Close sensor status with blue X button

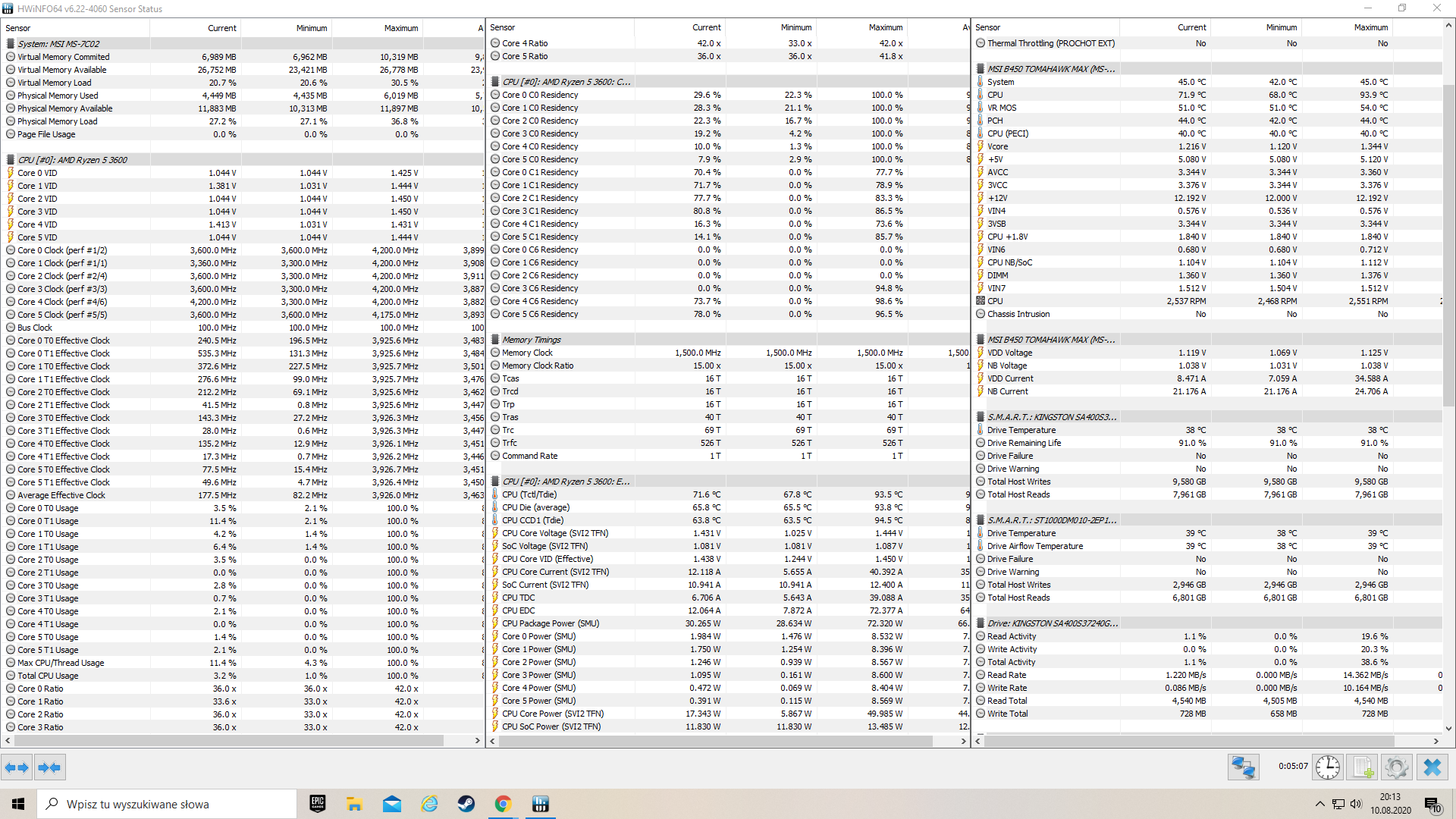point(1432,767)
